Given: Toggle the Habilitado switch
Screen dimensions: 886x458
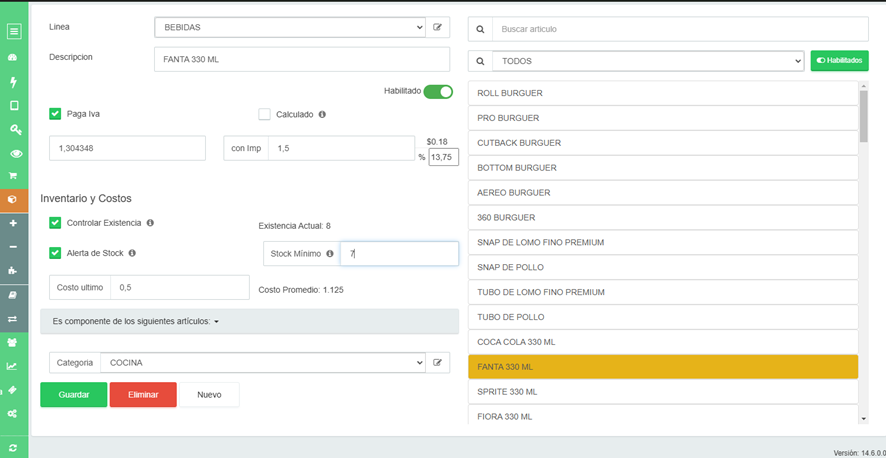Looking at the screenshot, I should [438, 91].
